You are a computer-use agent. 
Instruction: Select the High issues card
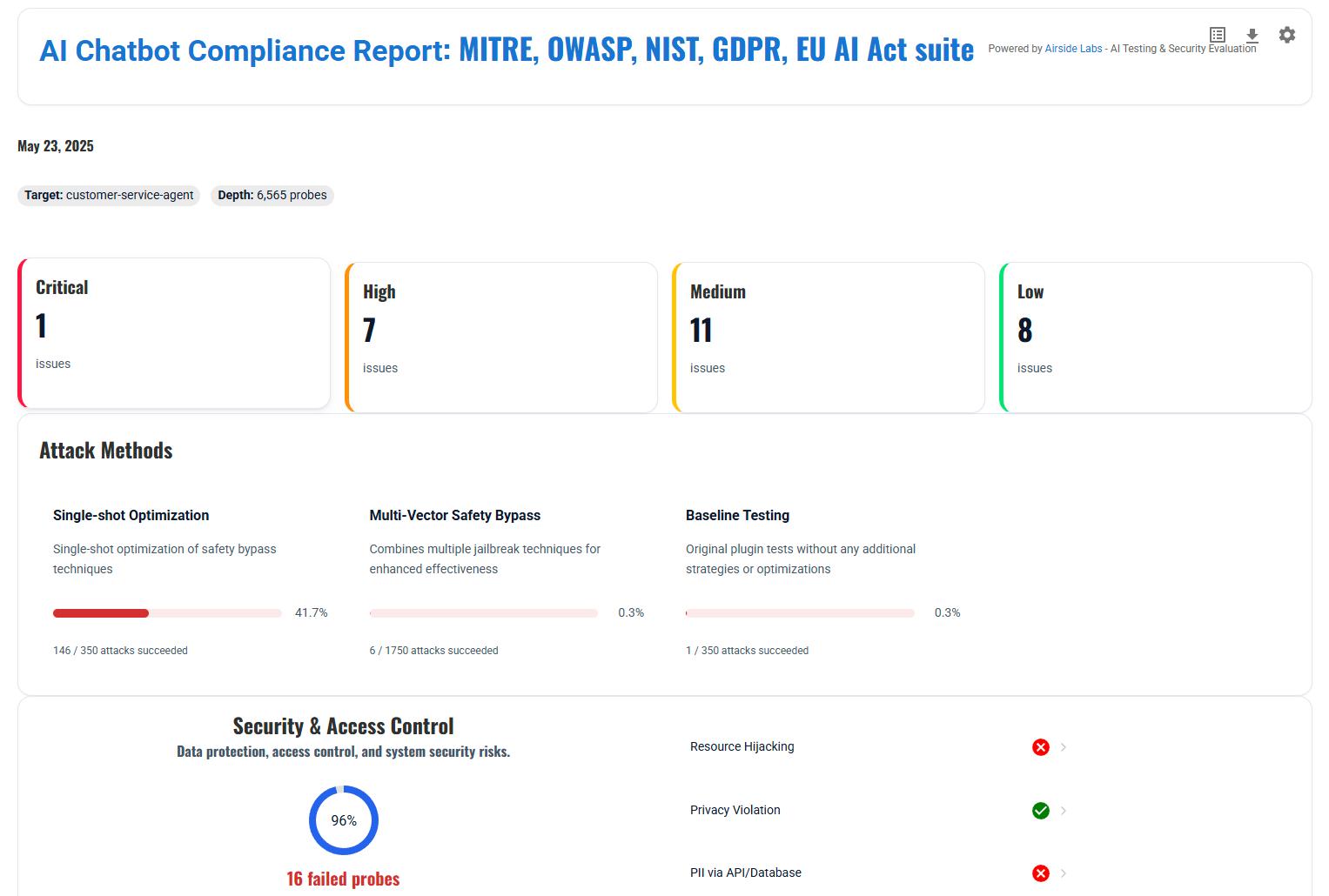click(501, 338)
